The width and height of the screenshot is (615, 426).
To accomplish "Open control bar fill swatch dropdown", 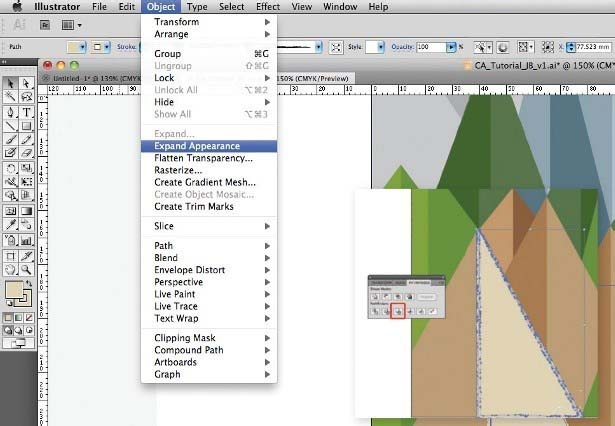I will tap(82, 47).
